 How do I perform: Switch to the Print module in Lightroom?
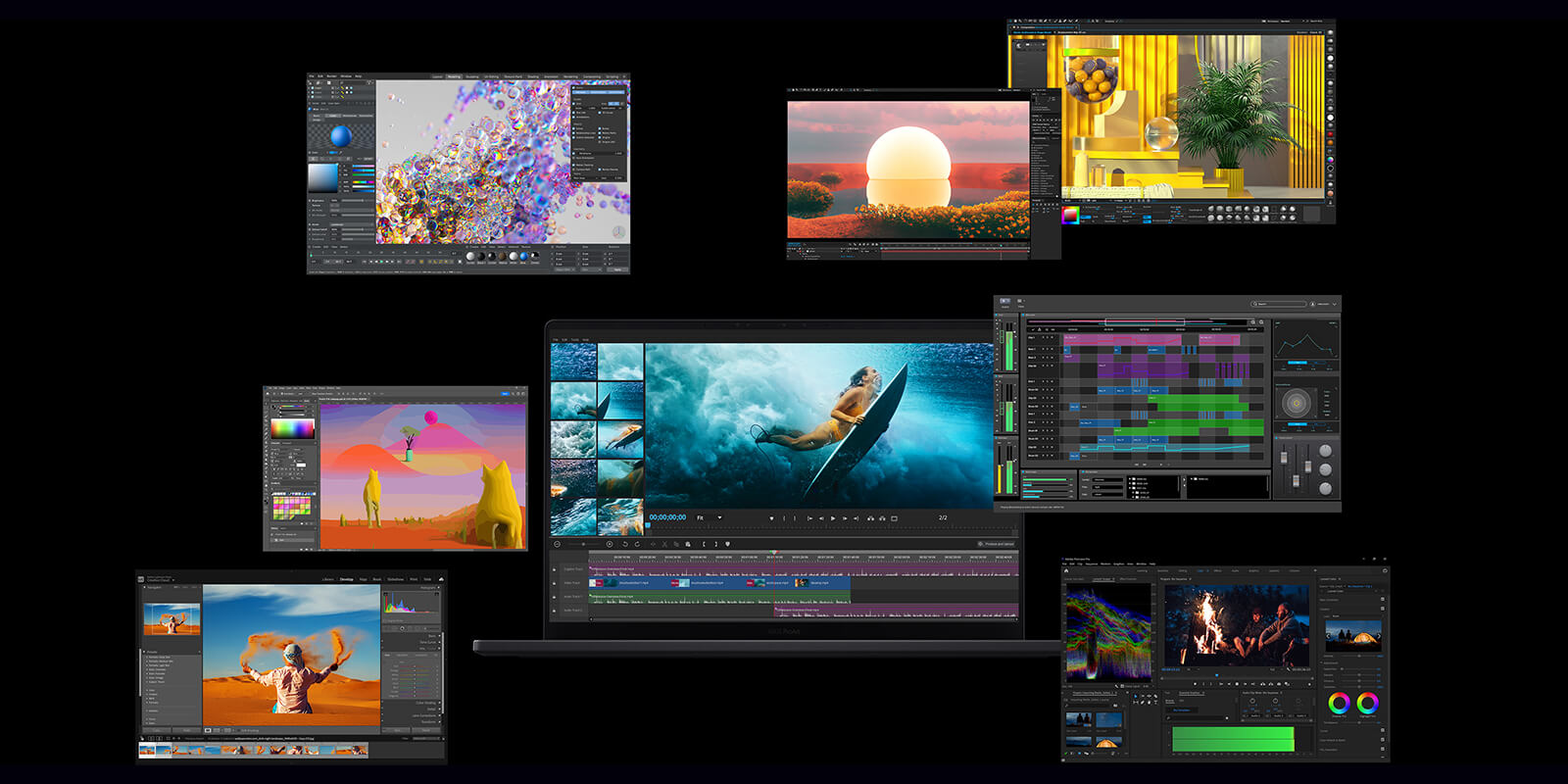coord(414,579)
